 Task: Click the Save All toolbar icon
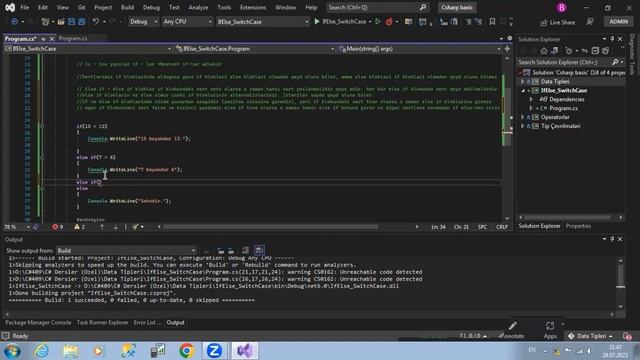click(x=82, y=22)
